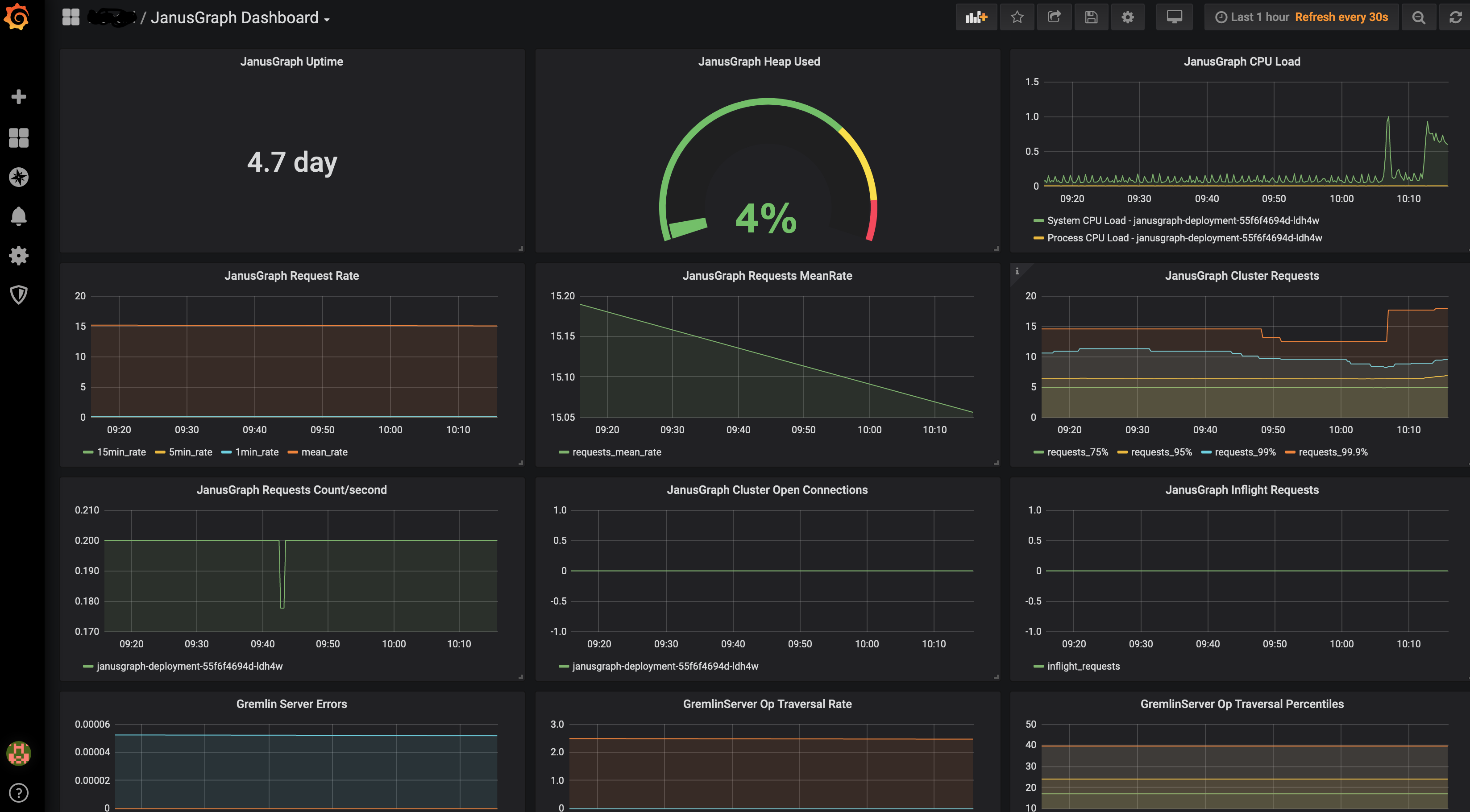1470x812 pixels.
Task: Open the JanusGraph Requests MeanRate panel menu
Action: coord(767,276)
